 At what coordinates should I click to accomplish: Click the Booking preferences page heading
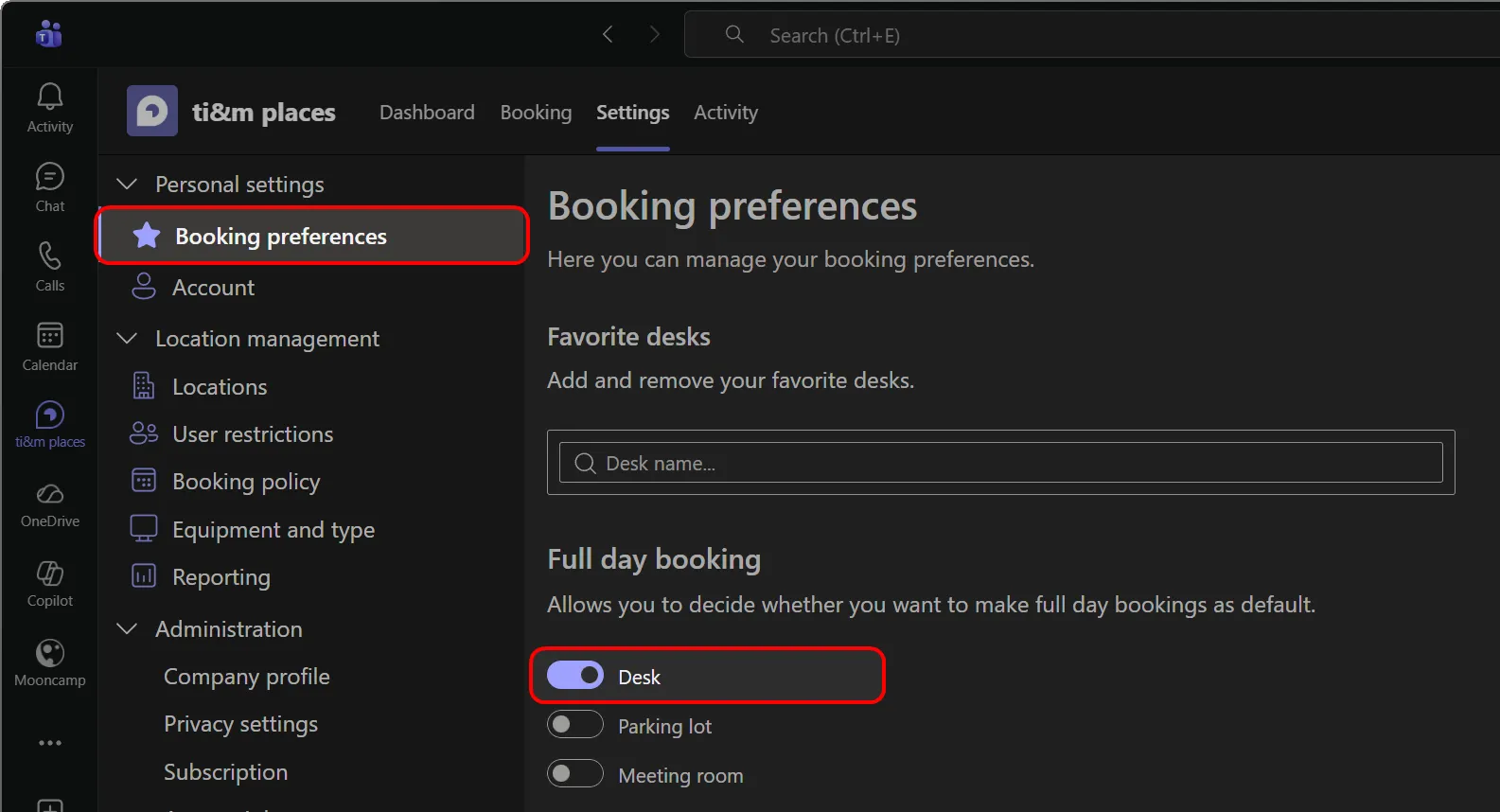coord(732,206)
